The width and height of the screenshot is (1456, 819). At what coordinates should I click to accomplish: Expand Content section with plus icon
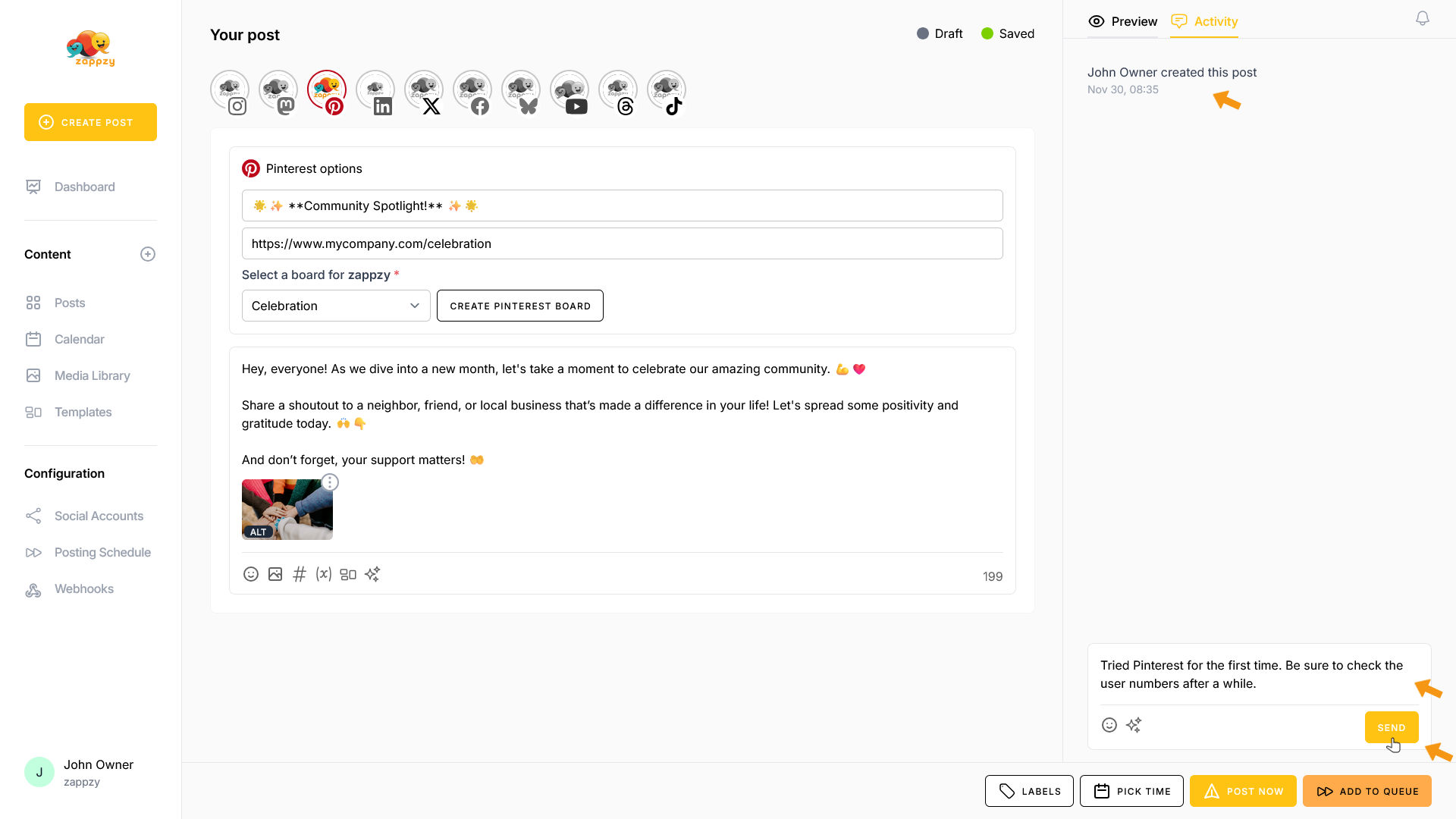[148, 254]
